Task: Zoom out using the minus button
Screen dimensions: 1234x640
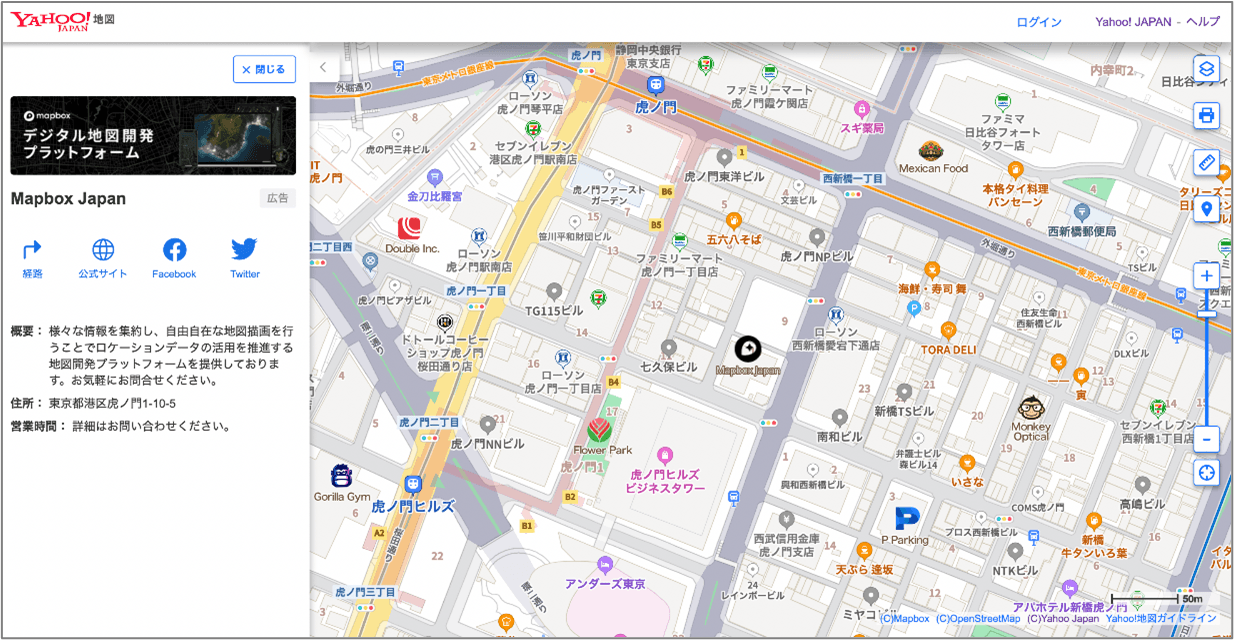Action: [x=1206, y=438]
